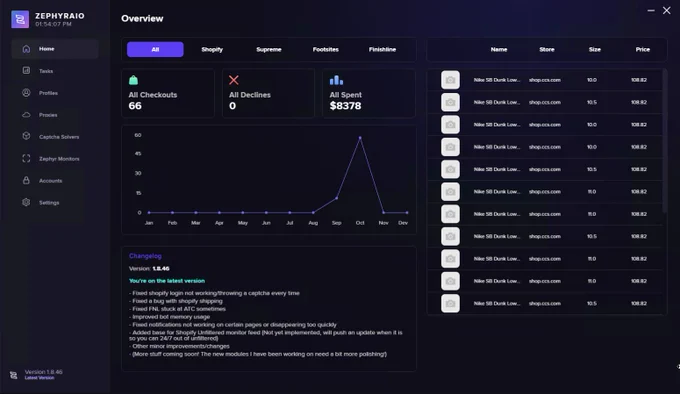The image size is (680, 394).
Task: Click the Latest Version link
Action: [x=39, y=378]
